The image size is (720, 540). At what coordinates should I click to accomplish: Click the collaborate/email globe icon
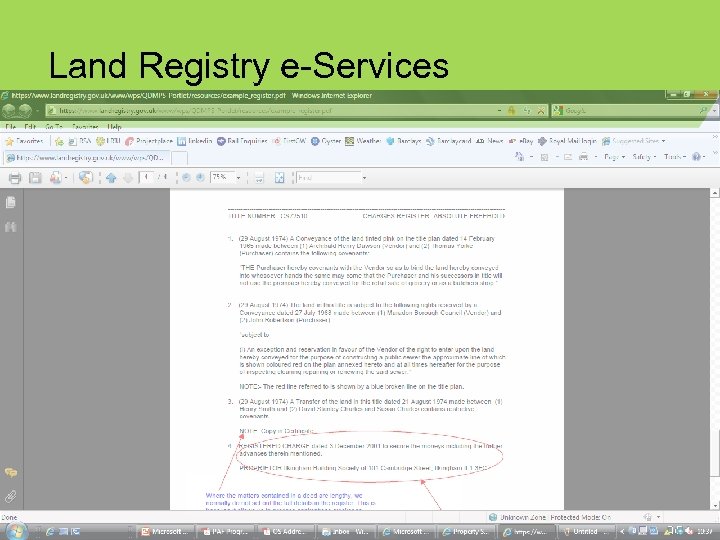pyautogui.click(x=85, y=177)
